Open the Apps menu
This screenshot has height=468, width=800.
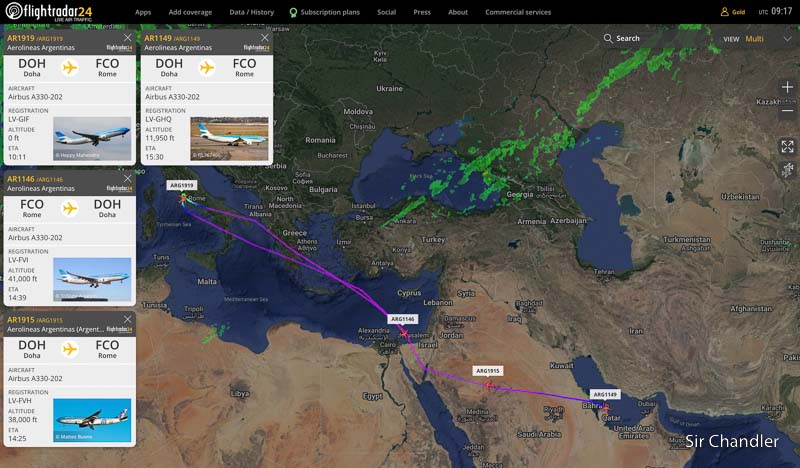pos(143,12)
